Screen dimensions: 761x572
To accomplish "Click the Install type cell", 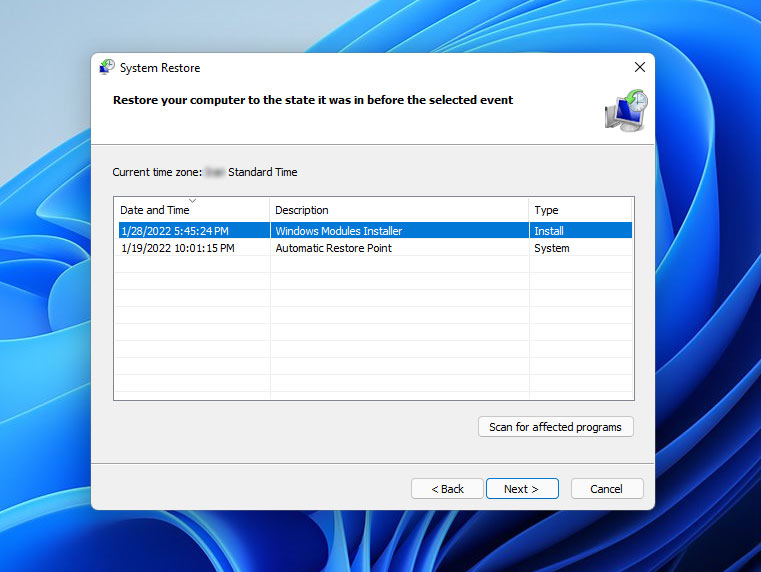I will (549, 230).
